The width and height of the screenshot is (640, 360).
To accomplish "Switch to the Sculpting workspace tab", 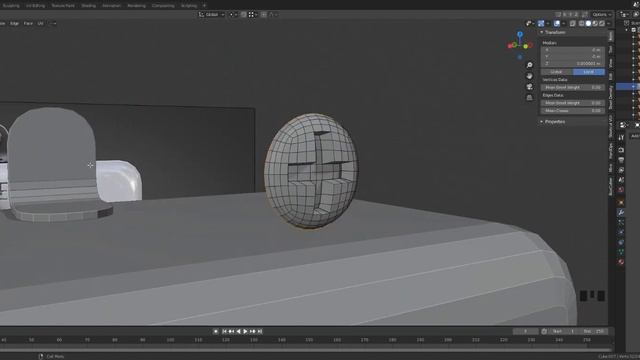I will click(11, 6).
